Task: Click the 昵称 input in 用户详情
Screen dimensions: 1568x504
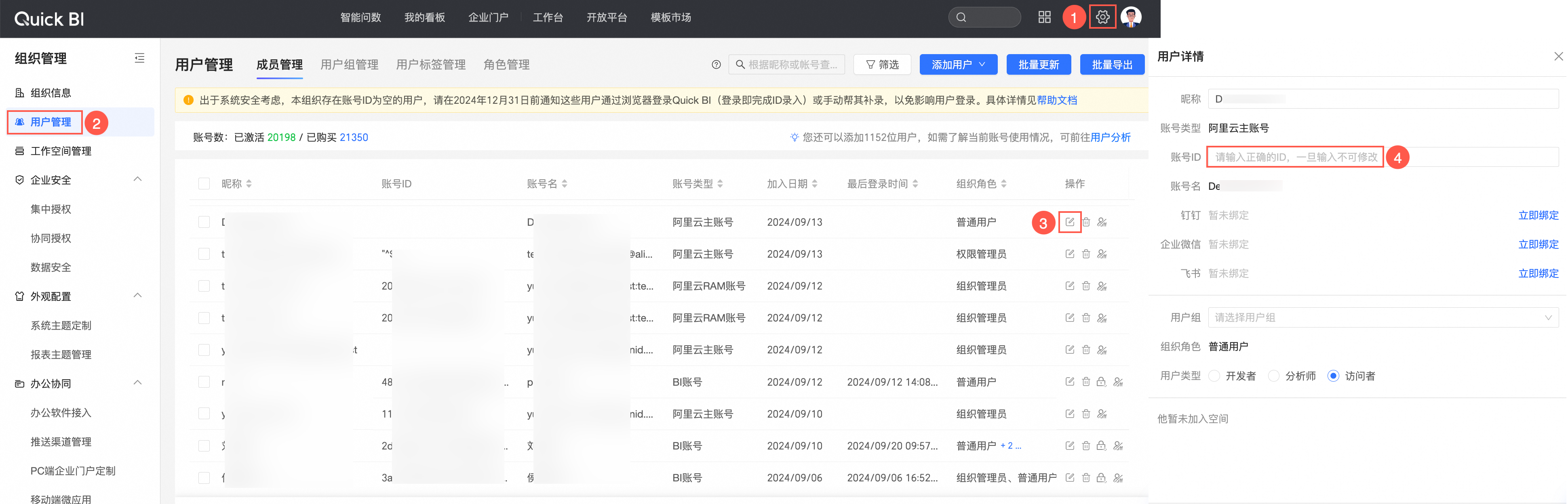Action: pyautogui.click(x=1383, y=99)
